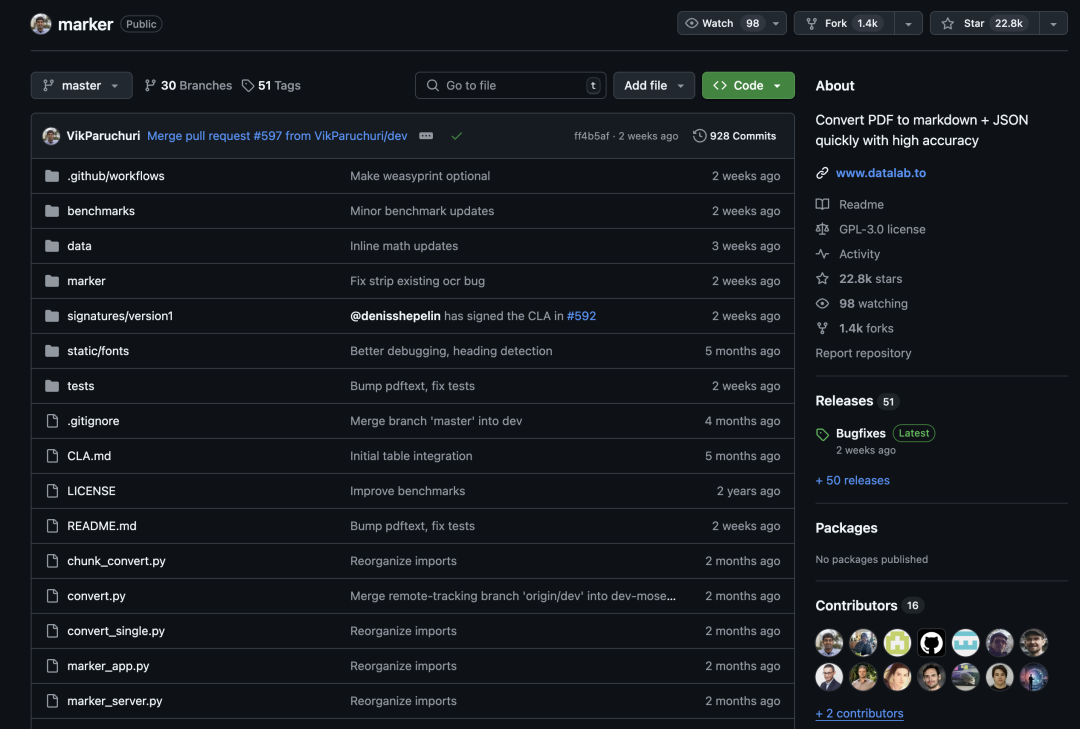Image resolution: width=1080 pixels, height=729 pixels.
Task: Click the star icon beside 22.8k stars
Action: pyautogui.click(x=822, y=278)
